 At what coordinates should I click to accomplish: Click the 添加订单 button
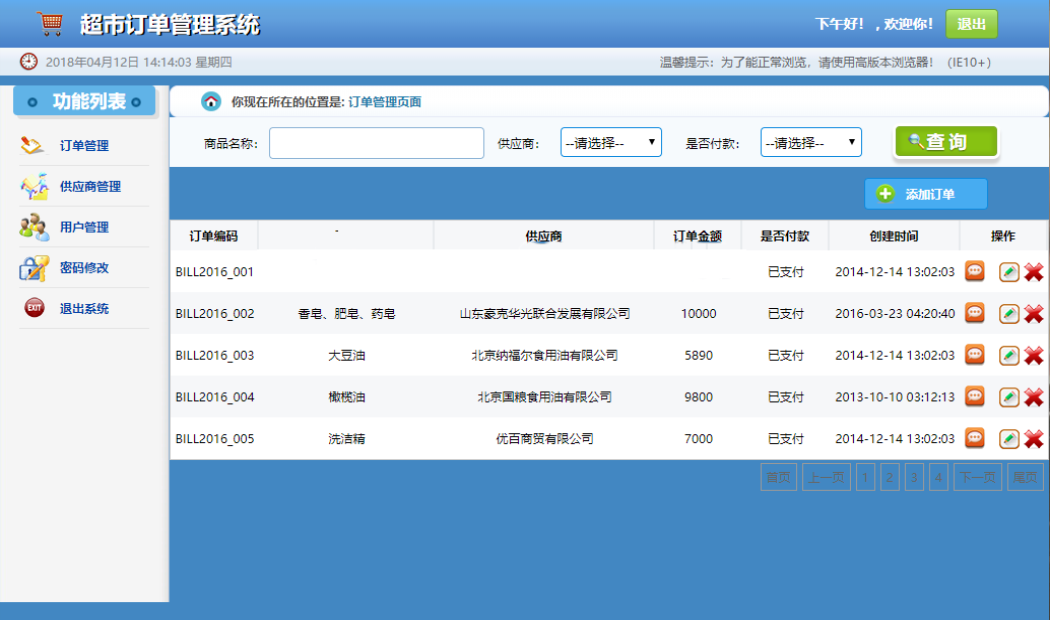click(925, 194)
